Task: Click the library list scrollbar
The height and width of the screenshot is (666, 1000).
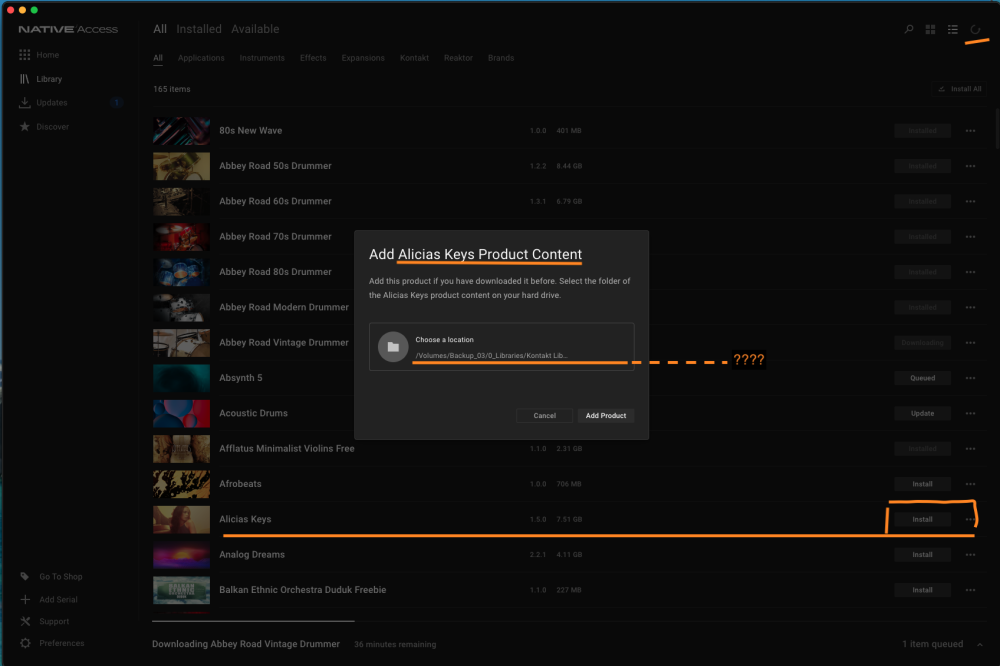Action: point(997,129)
